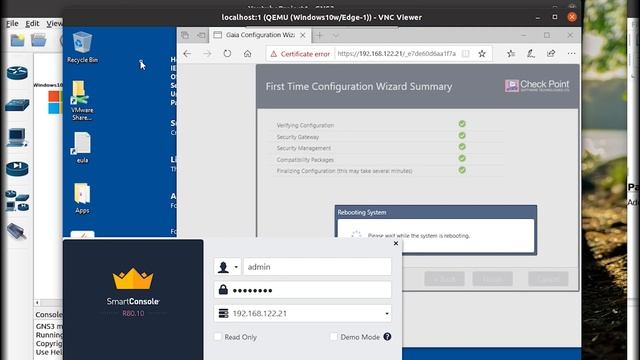
Task: Click Edge share icon
Action: [x=551, y=53]
